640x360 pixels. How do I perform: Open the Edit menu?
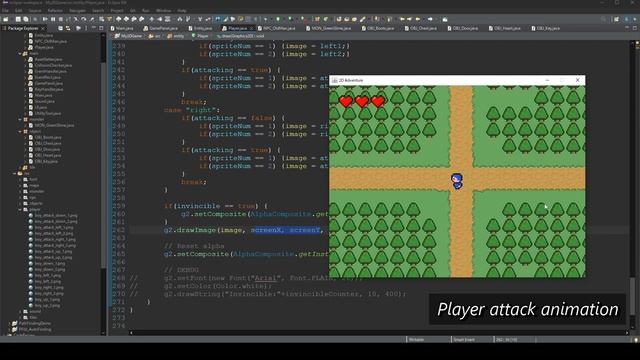click(x=18, y=11)
